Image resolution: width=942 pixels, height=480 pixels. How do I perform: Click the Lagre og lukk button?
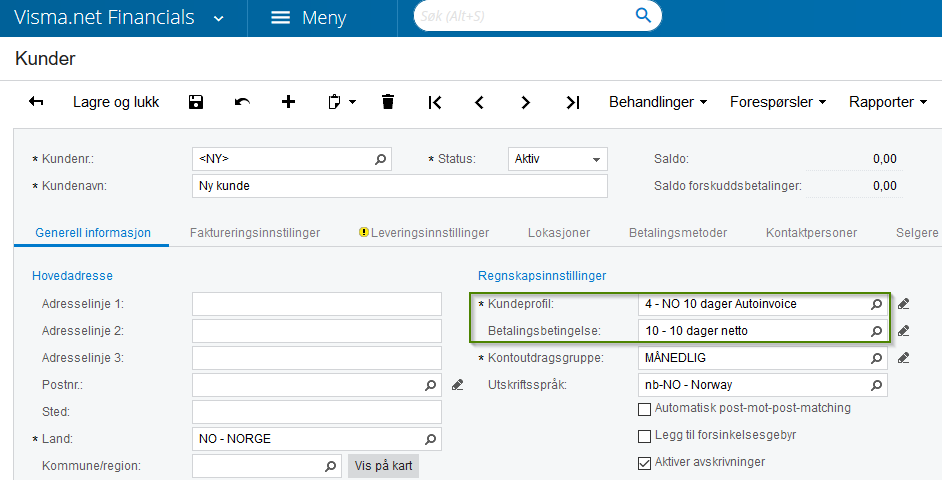pyautogui.click(x=116, y=102)
